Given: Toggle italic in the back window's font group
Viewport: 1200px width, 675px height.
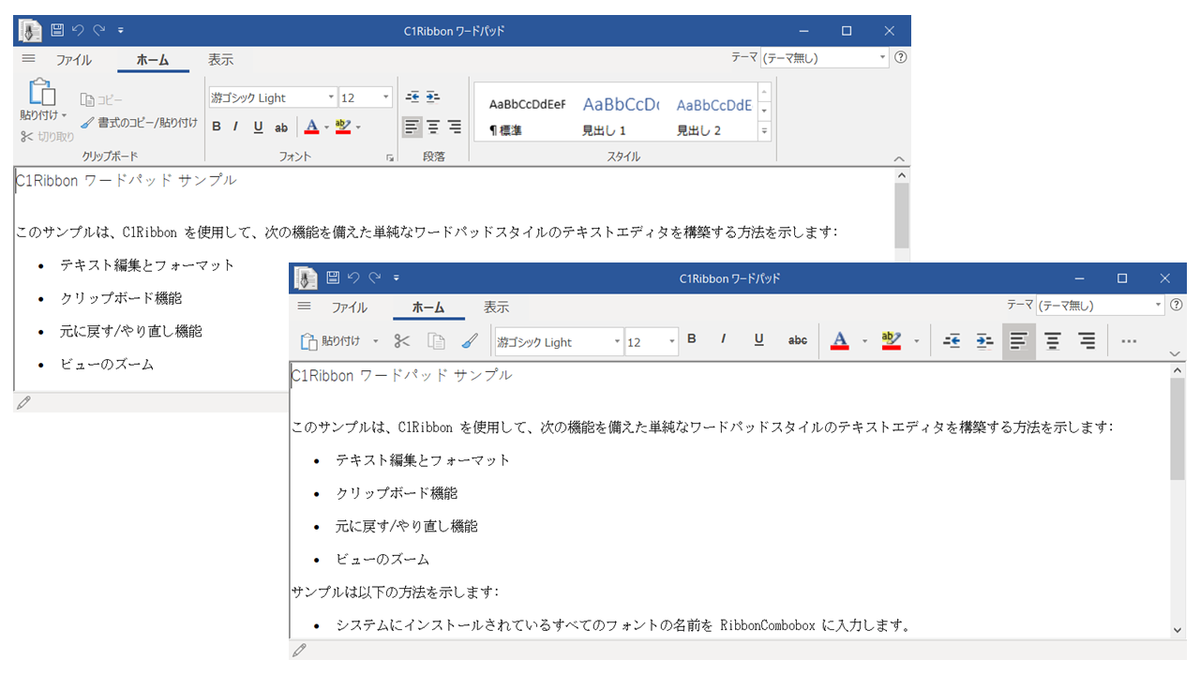Looking at the screenshot, I should [236, 127].
